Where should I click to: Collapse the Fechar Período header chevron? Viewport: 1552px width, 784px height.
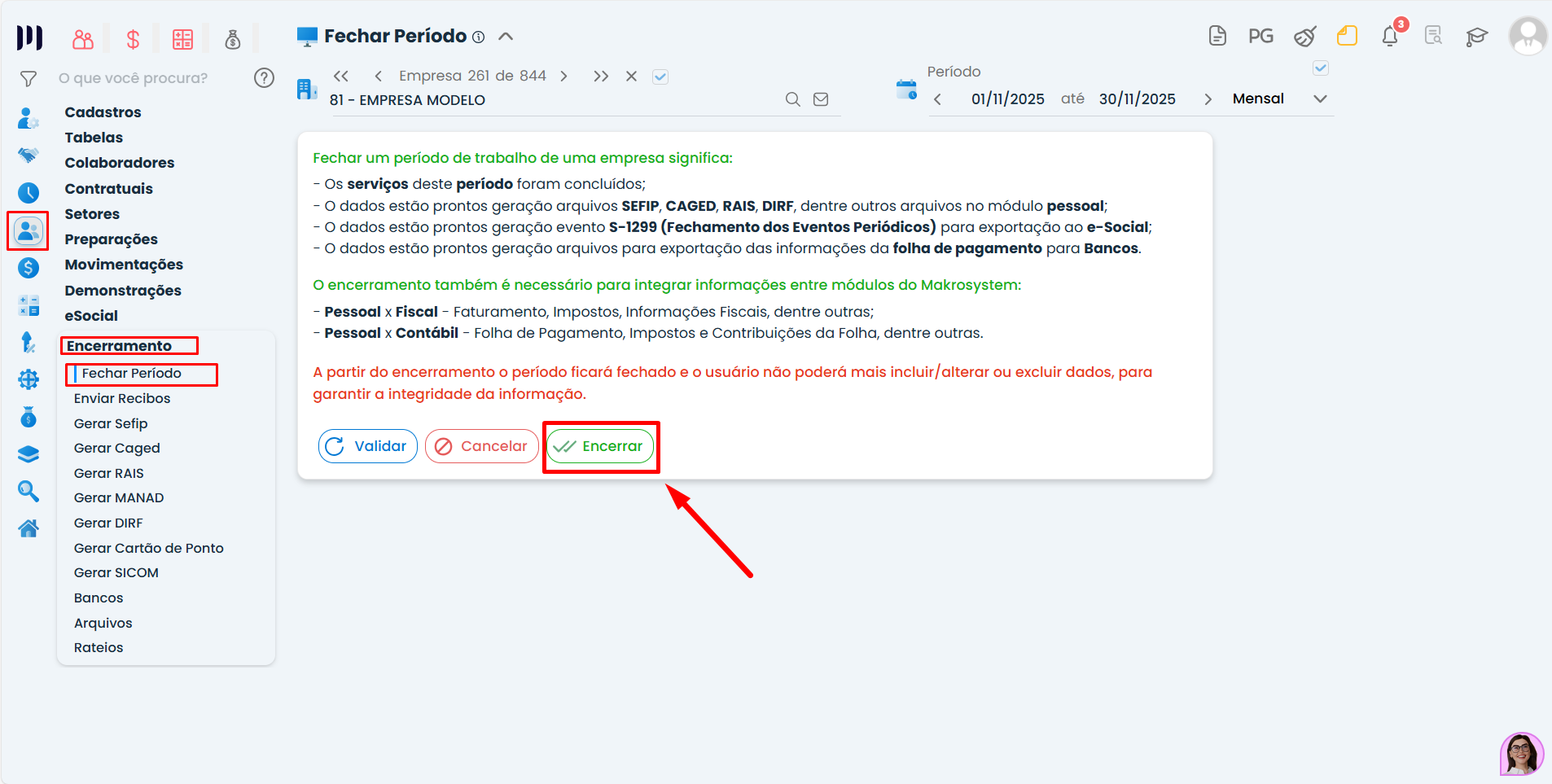pyautogui.click(x=506, y=36)
